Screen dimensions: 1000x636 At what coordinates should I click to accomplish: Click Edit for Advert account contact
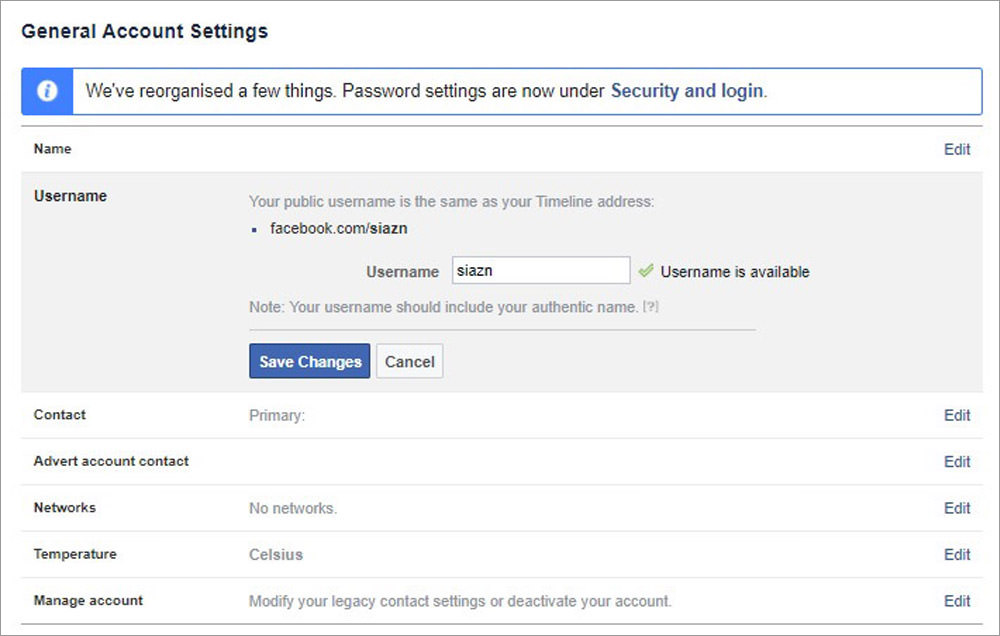coord(957,462)
